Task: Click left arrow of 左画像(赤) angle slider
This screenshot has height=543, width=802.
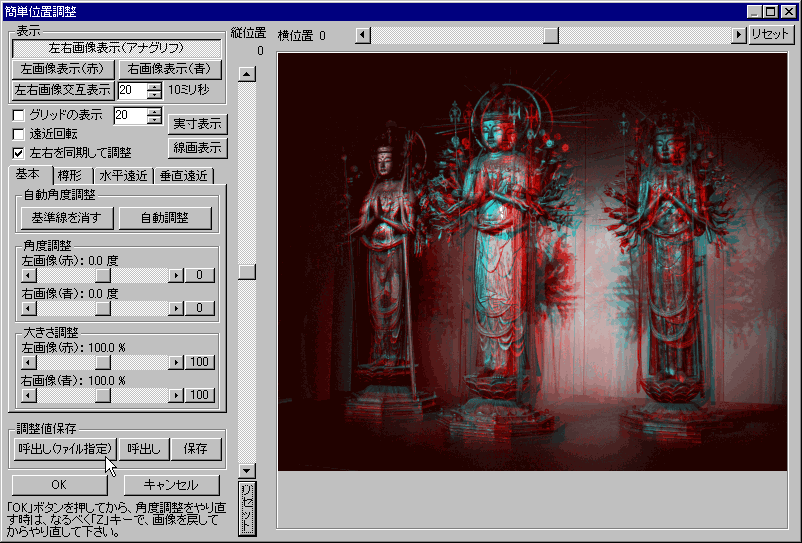Action: [x=29, y=276]
